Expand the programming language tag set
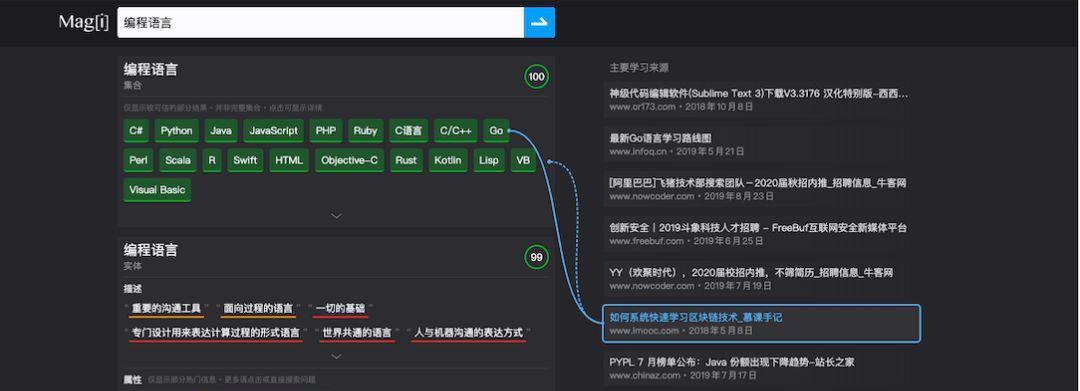Screen dimensions: 1080x391 click(336, 215)
